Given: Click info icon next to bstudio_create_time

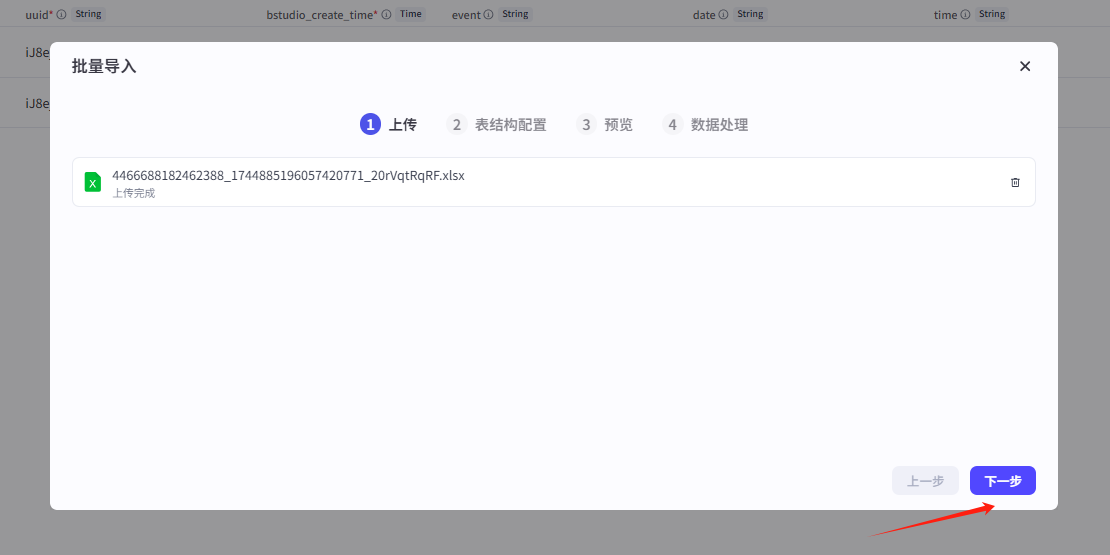Looking at the screenshot, I should (x=386, y=15).
